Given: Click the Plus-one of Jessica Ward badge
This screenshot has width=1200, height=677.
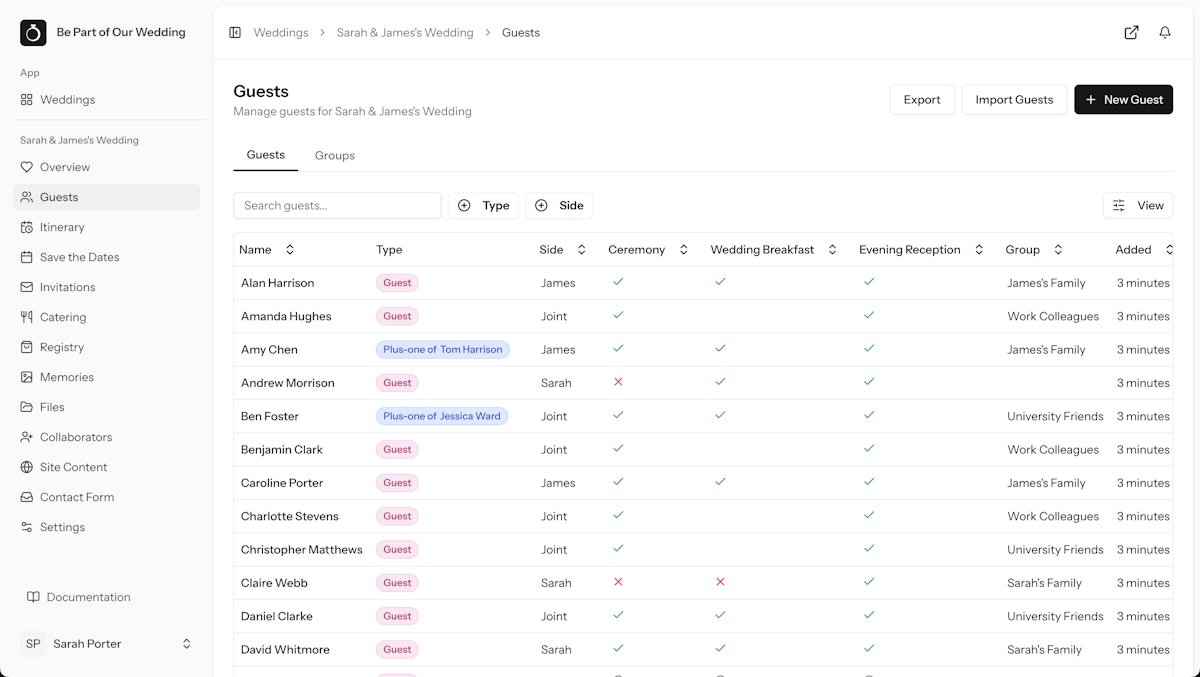Looking at the screenshot, I should 442,416.
